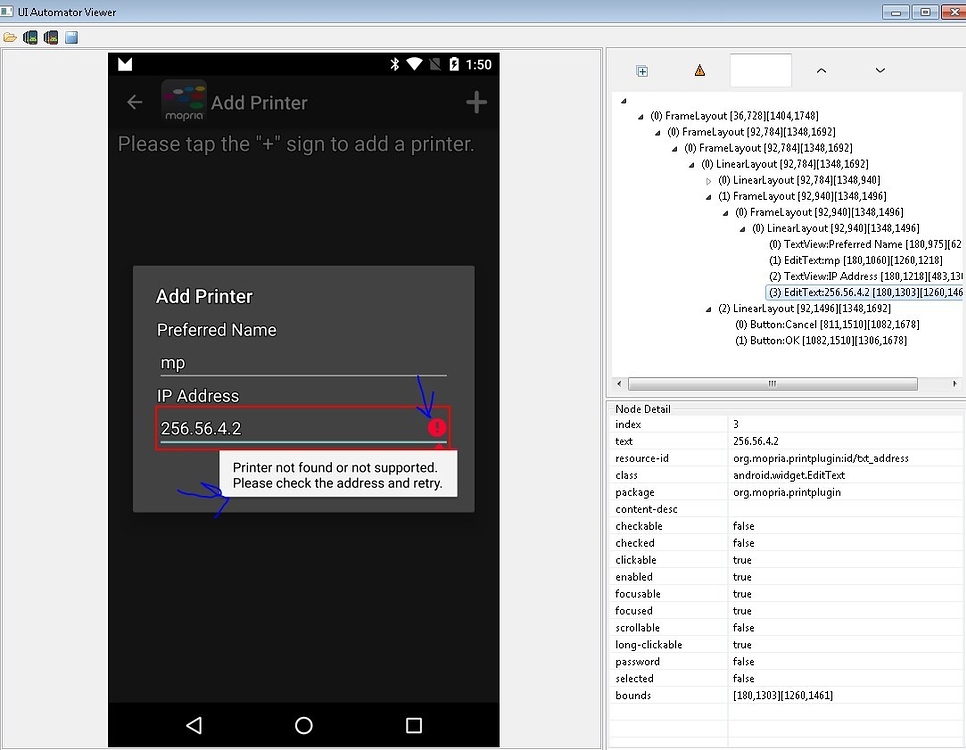Capture a compressed device screenshot
The image size is (966, 750).
(x=51, y=36)
